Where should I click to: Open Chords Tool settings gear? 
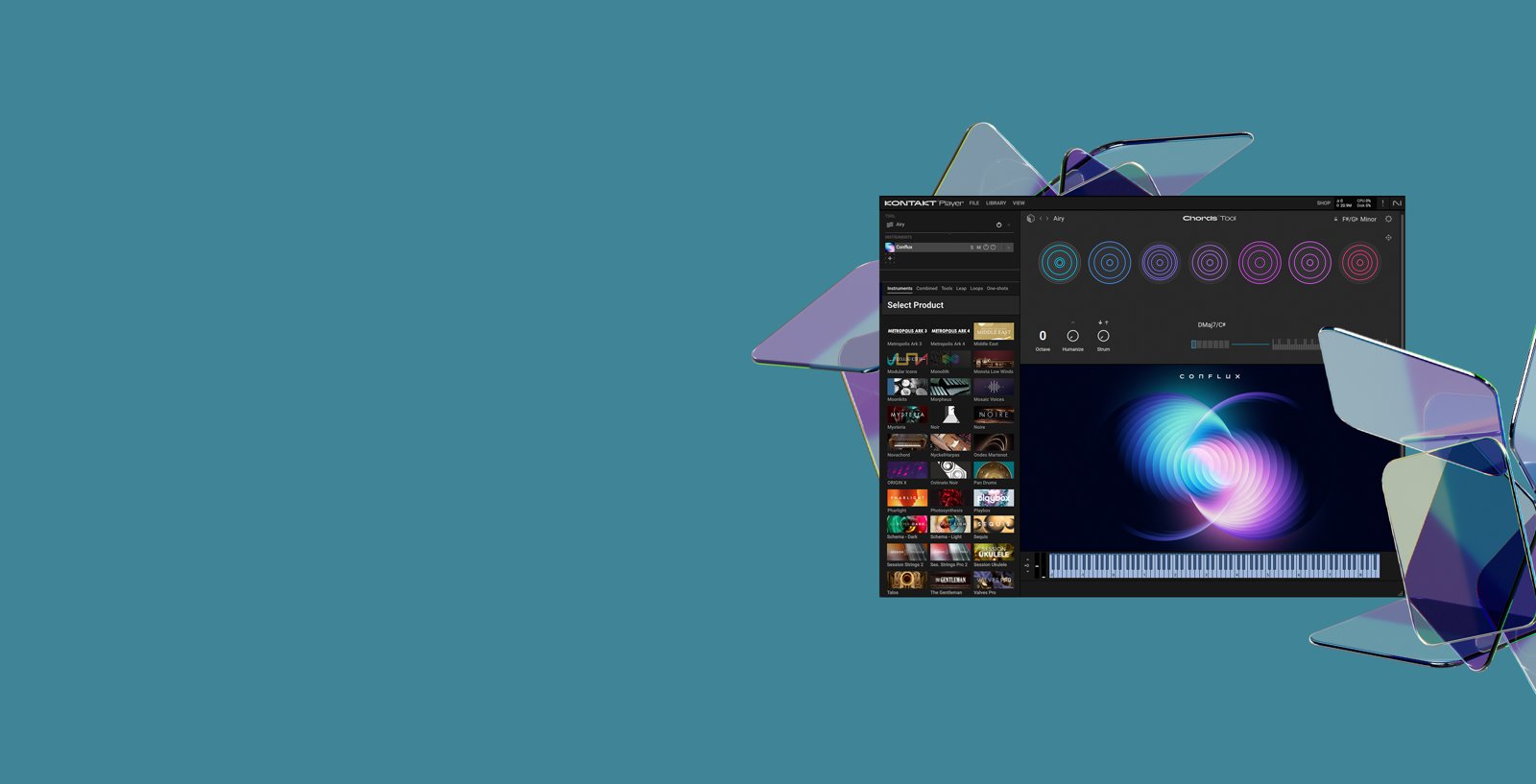click(1388, 219)
